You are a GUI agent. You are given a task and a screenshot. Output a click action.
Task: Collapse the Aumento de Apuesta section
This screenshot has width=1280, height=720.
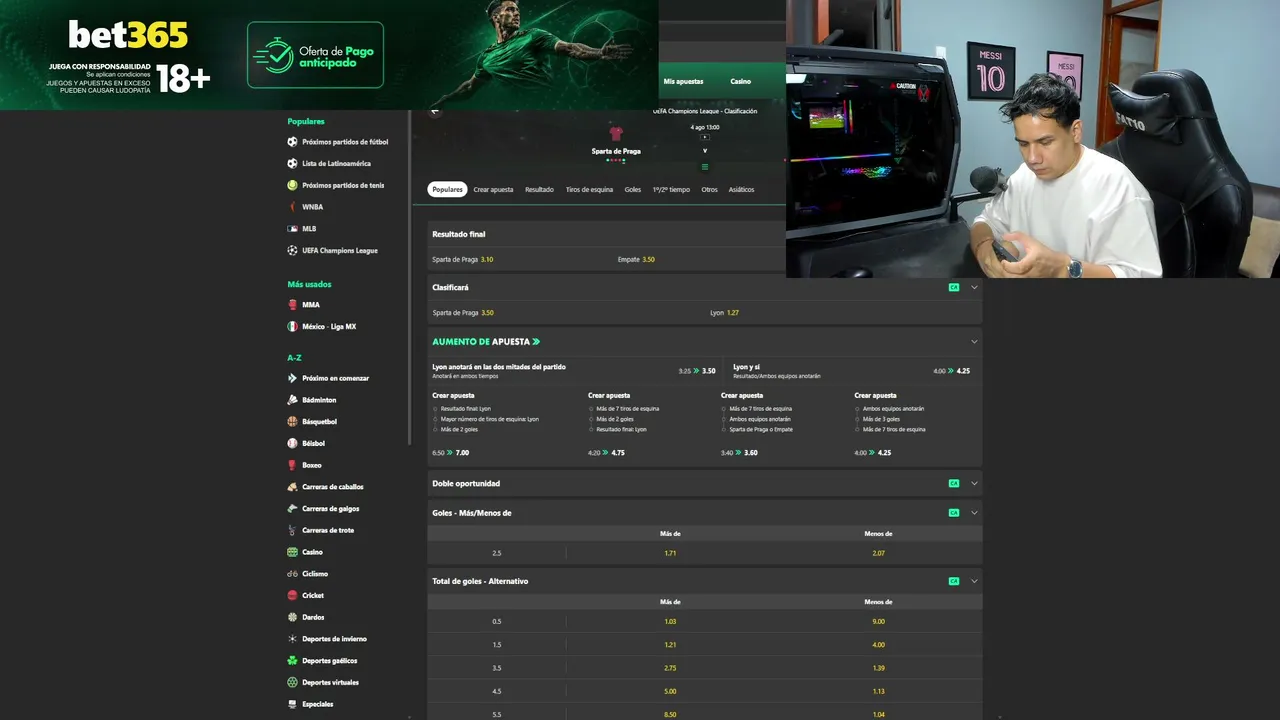point(974,341)
